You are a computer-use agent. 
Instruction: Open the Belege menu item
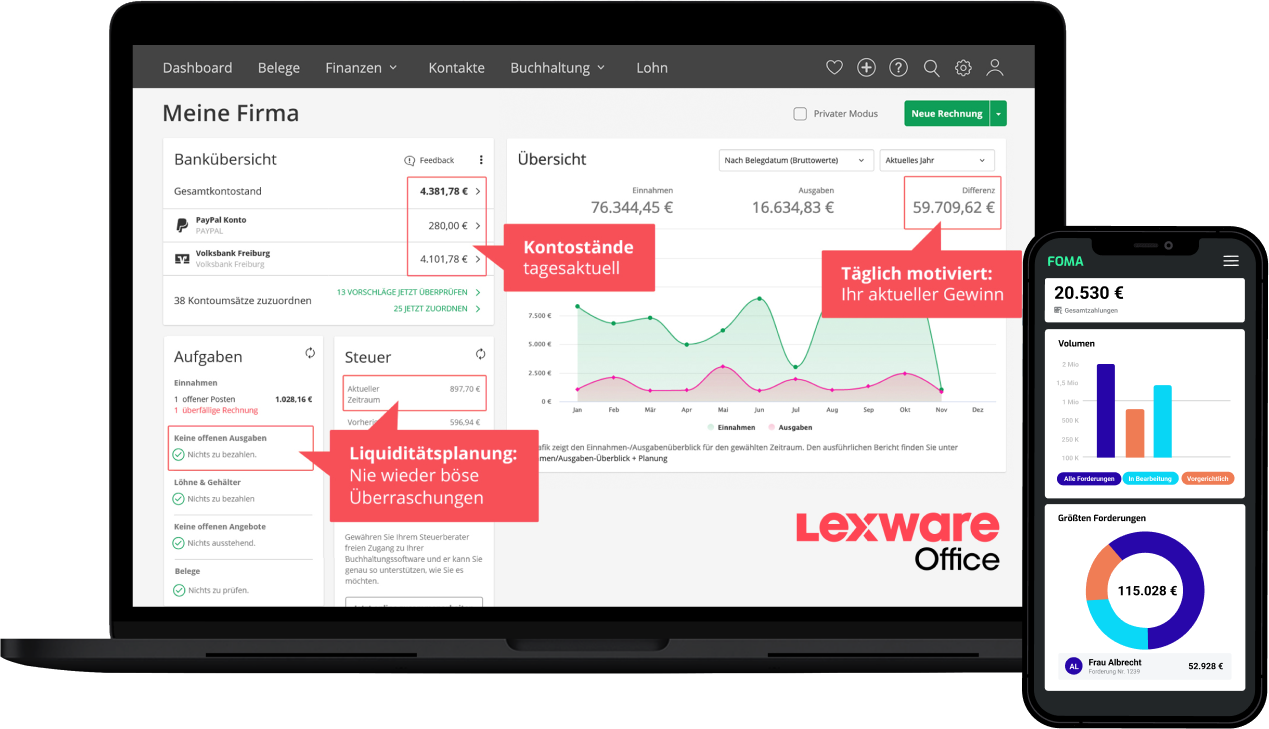279,68
